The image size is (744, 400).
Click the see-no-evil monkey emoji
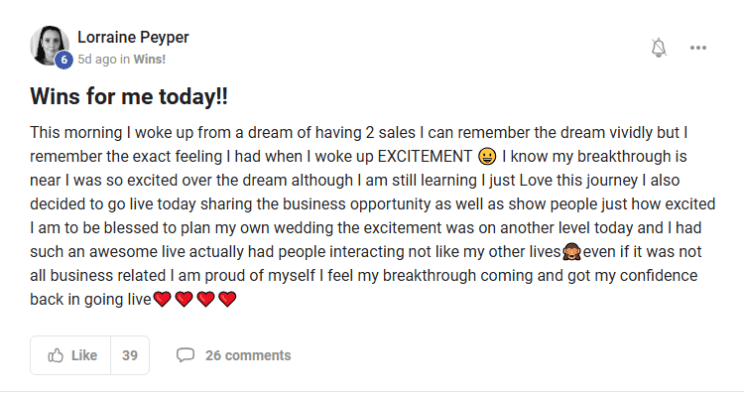[x=571, y=251]
